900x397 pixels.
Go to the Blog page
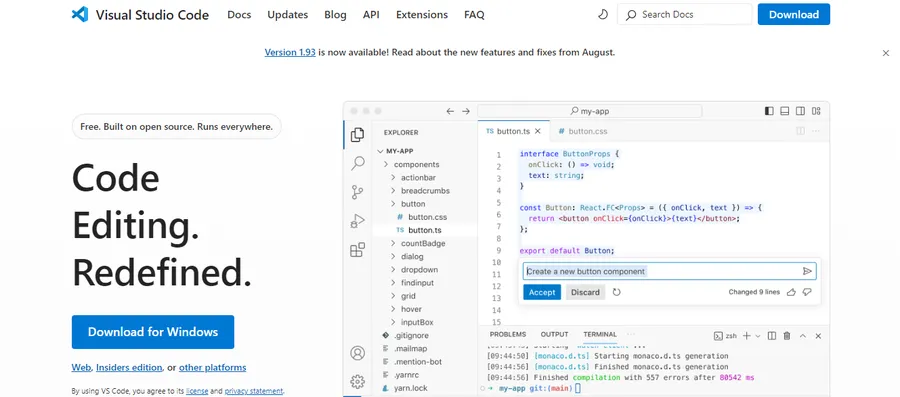[335, 15]
